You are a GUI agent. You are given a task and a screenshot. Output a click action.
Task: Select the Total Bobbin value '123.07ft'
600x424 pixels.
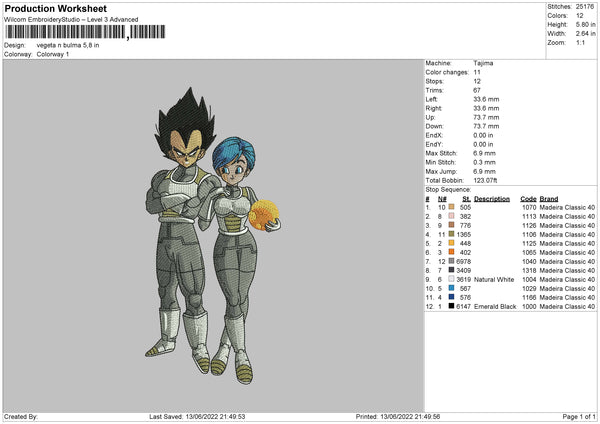[485, 180]
